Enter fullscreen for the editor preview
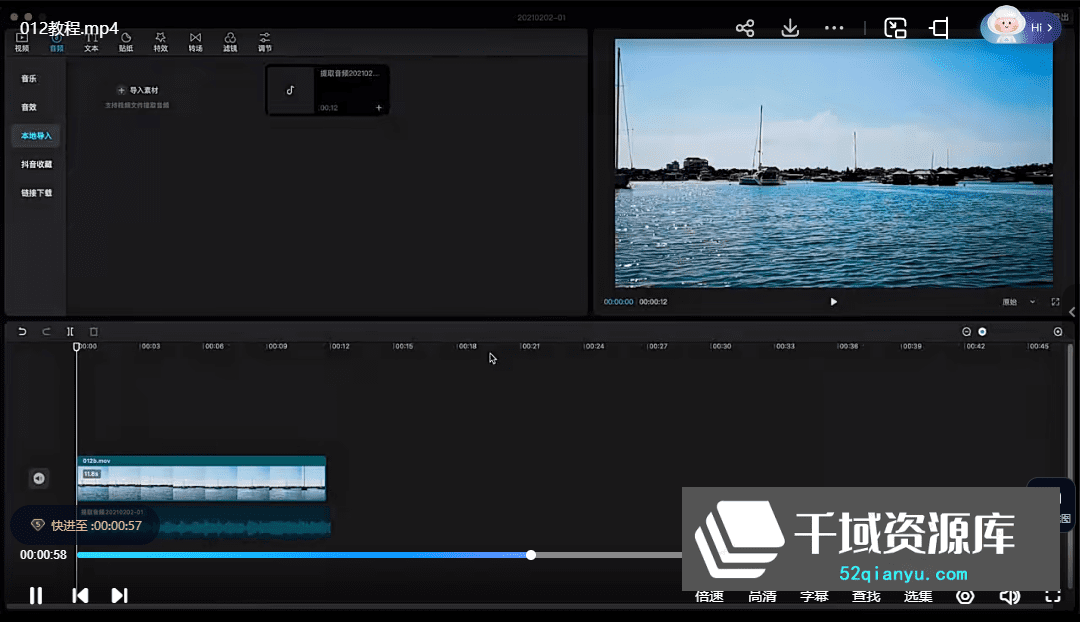 coord(1055,302)
